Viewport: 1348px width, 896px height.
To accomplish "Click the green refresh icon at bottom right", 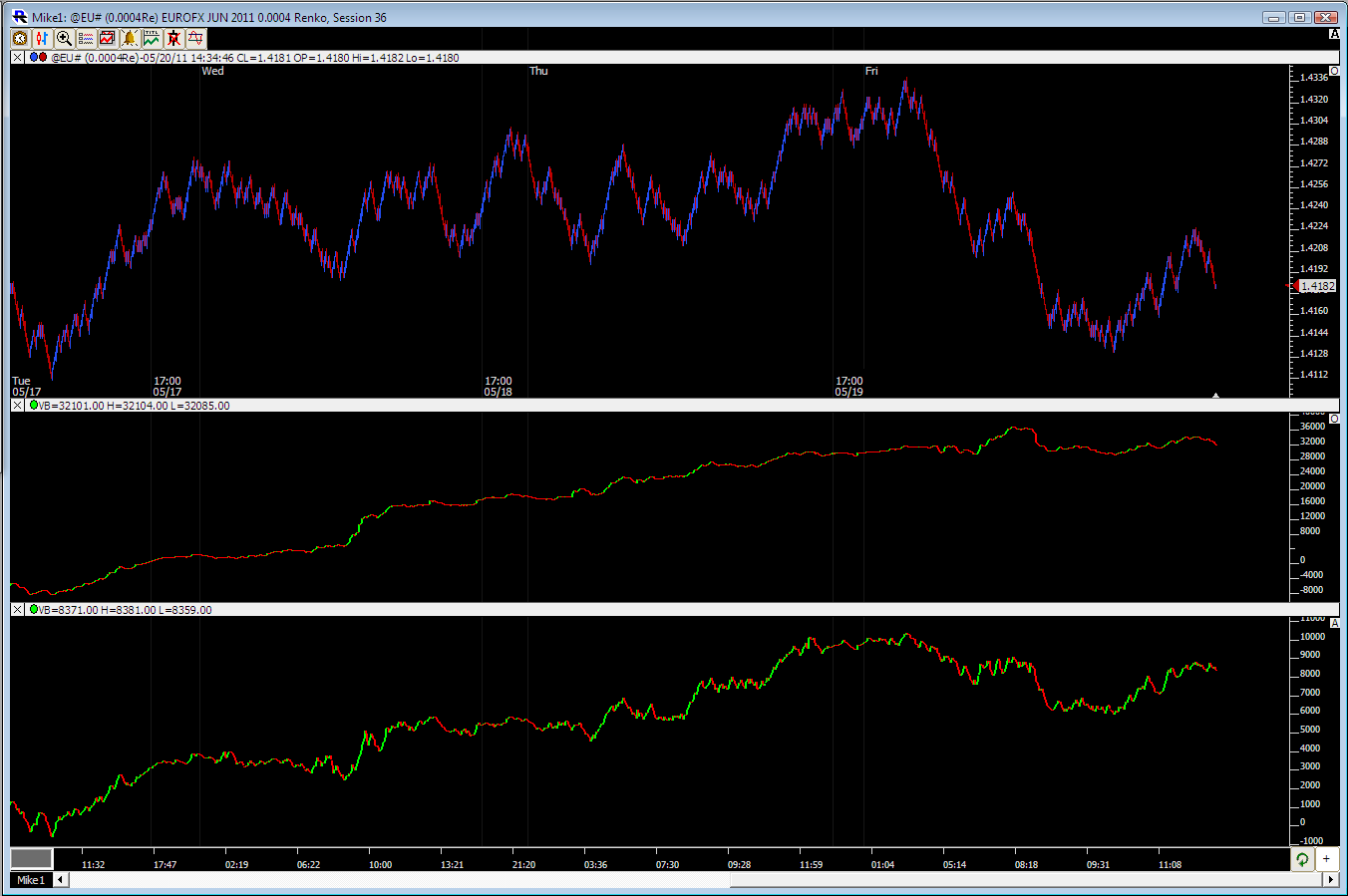I will point(1302,859).
